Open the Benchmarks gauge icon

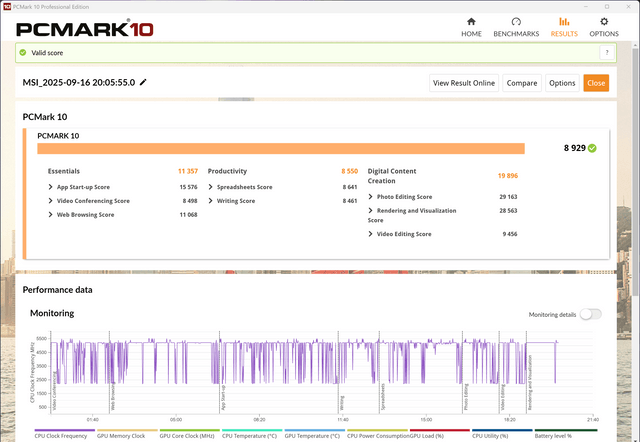pos(516,22)
